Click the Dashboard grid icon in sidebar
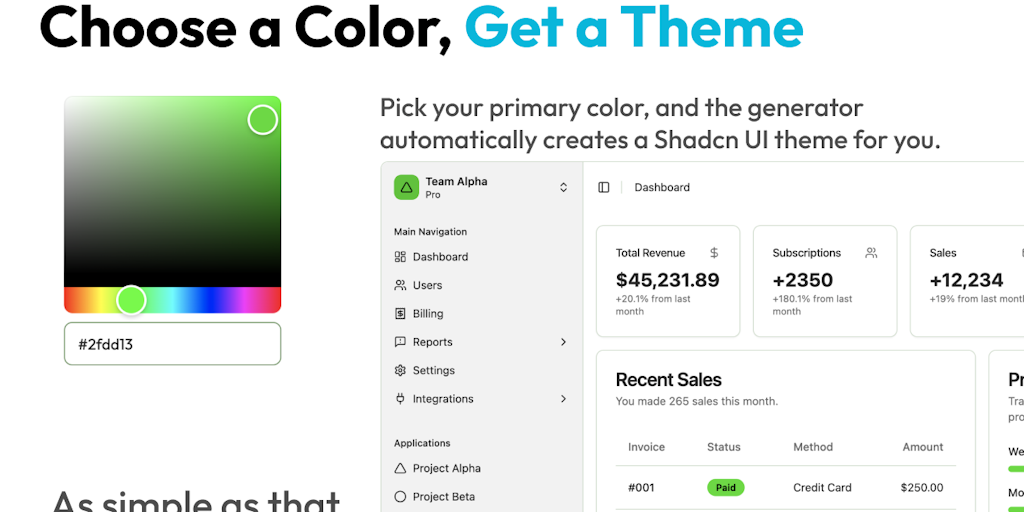The width and height of the screenshot is (1024, 512). (401, 257)
